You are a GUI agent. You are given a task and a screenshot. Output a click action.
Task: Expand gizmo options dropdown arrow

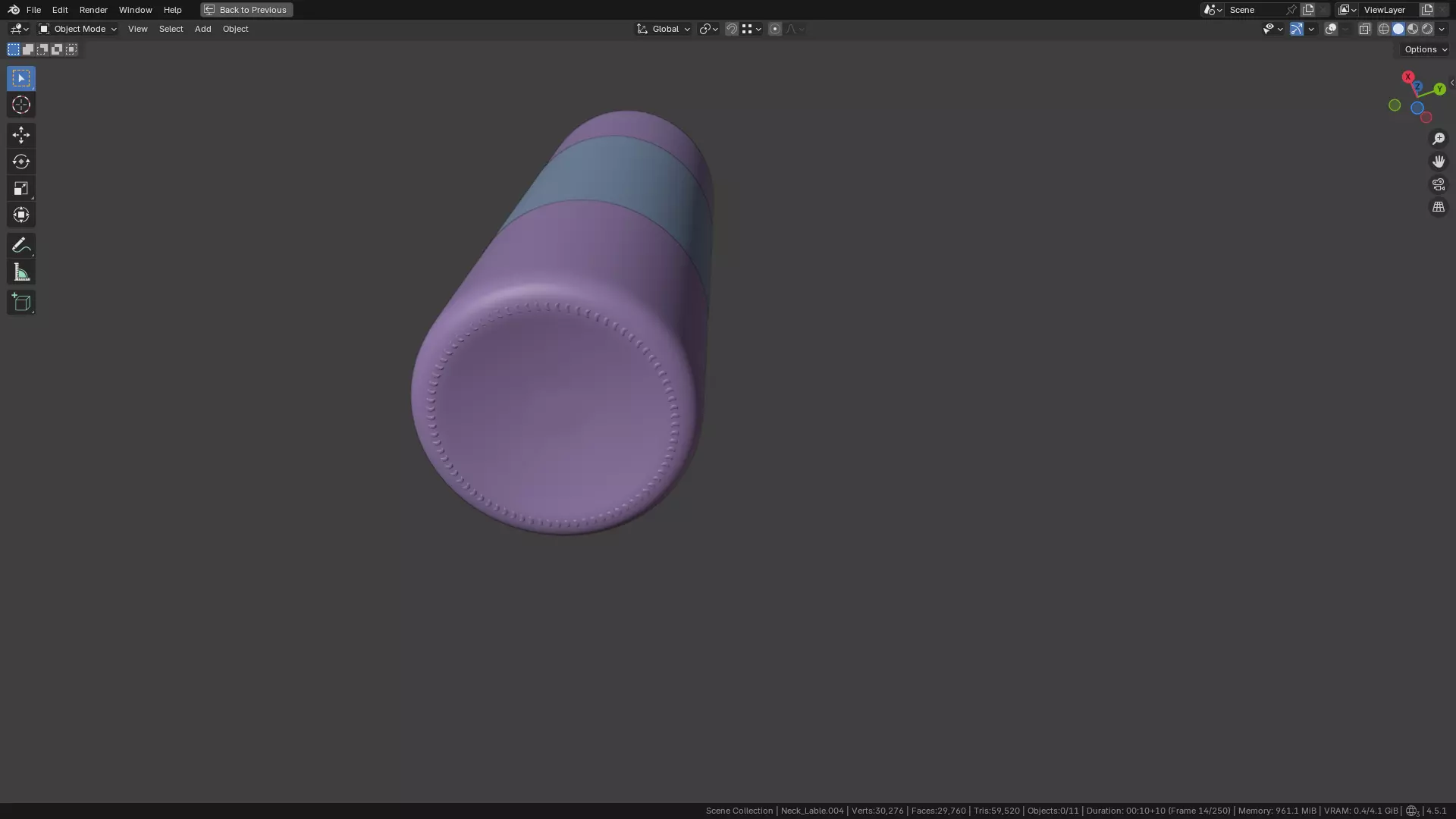point(1311,29)
